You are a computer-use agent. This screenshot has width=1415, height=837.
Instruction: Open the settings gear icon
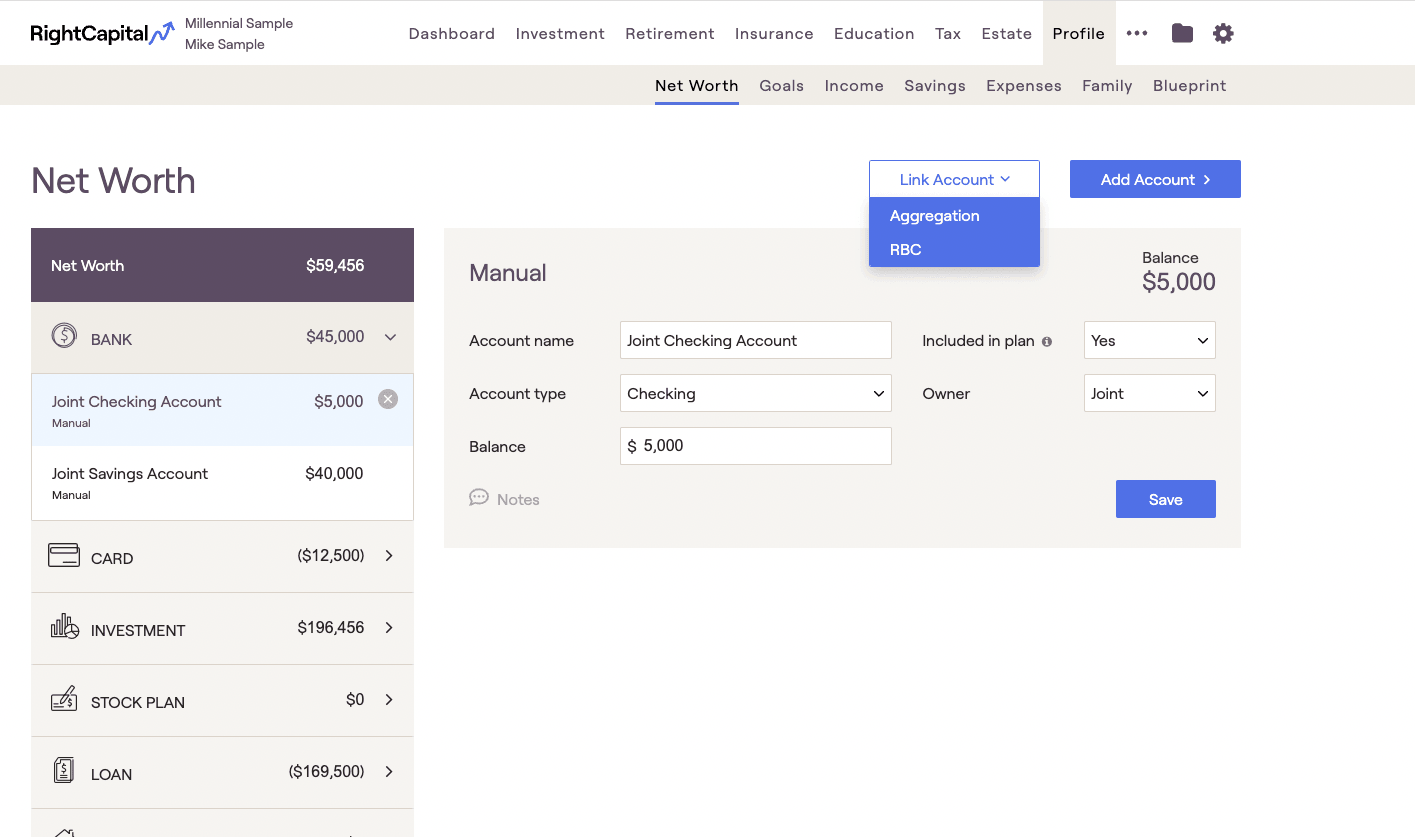pyautogui.click(x=1223, y=33)
